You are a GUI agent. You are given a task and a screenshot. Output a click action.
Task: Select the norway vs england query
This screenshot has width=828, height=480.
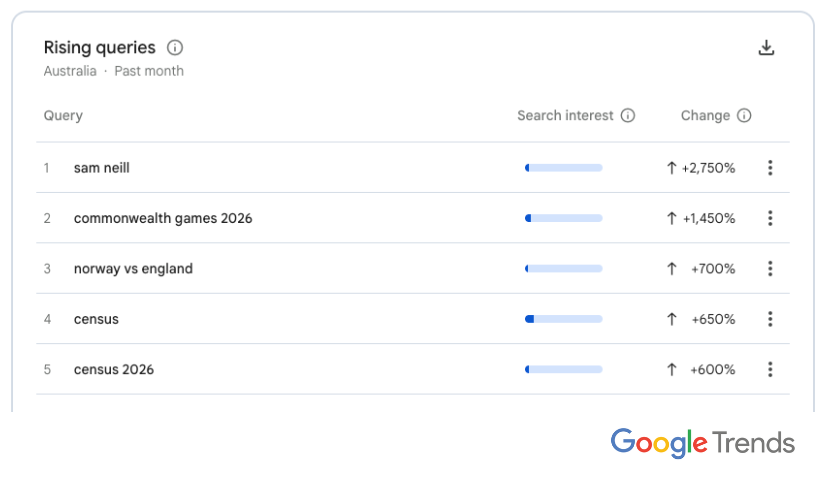[x=133, y=269]
